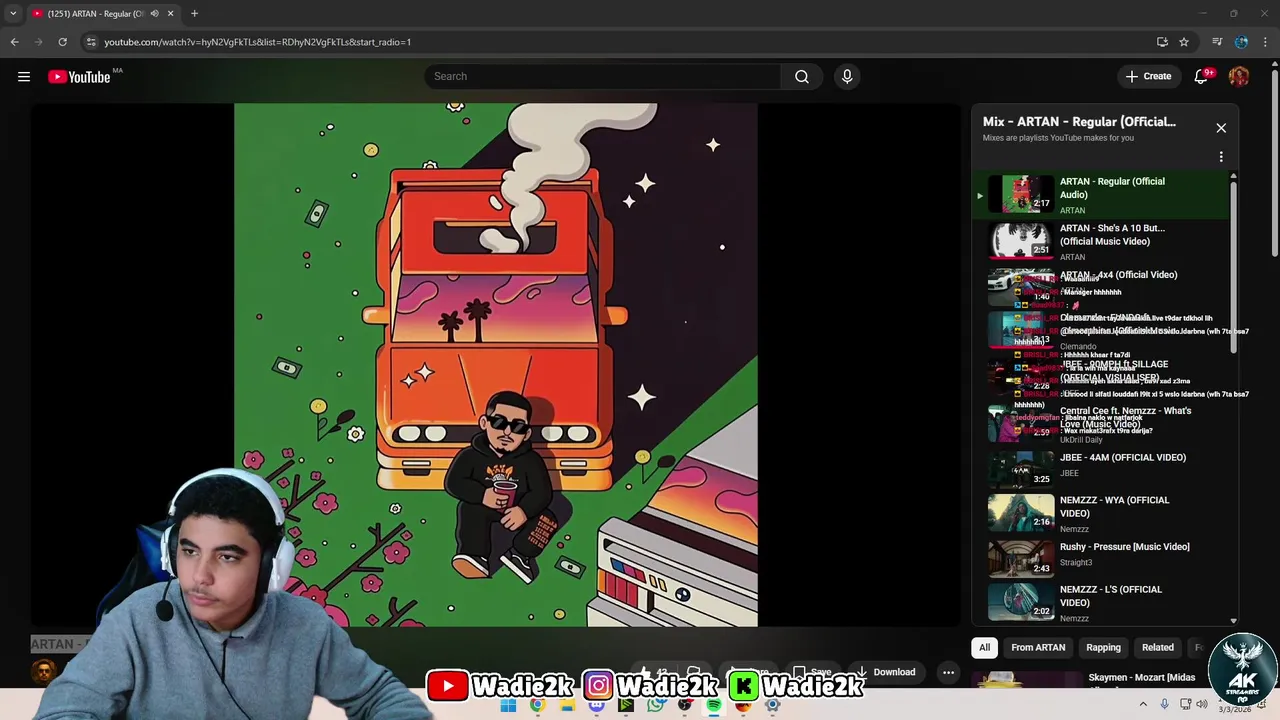This screenshot has width=1280, height=720.
Task: Open more actions ellipsis beside Download
Action: 948,672
